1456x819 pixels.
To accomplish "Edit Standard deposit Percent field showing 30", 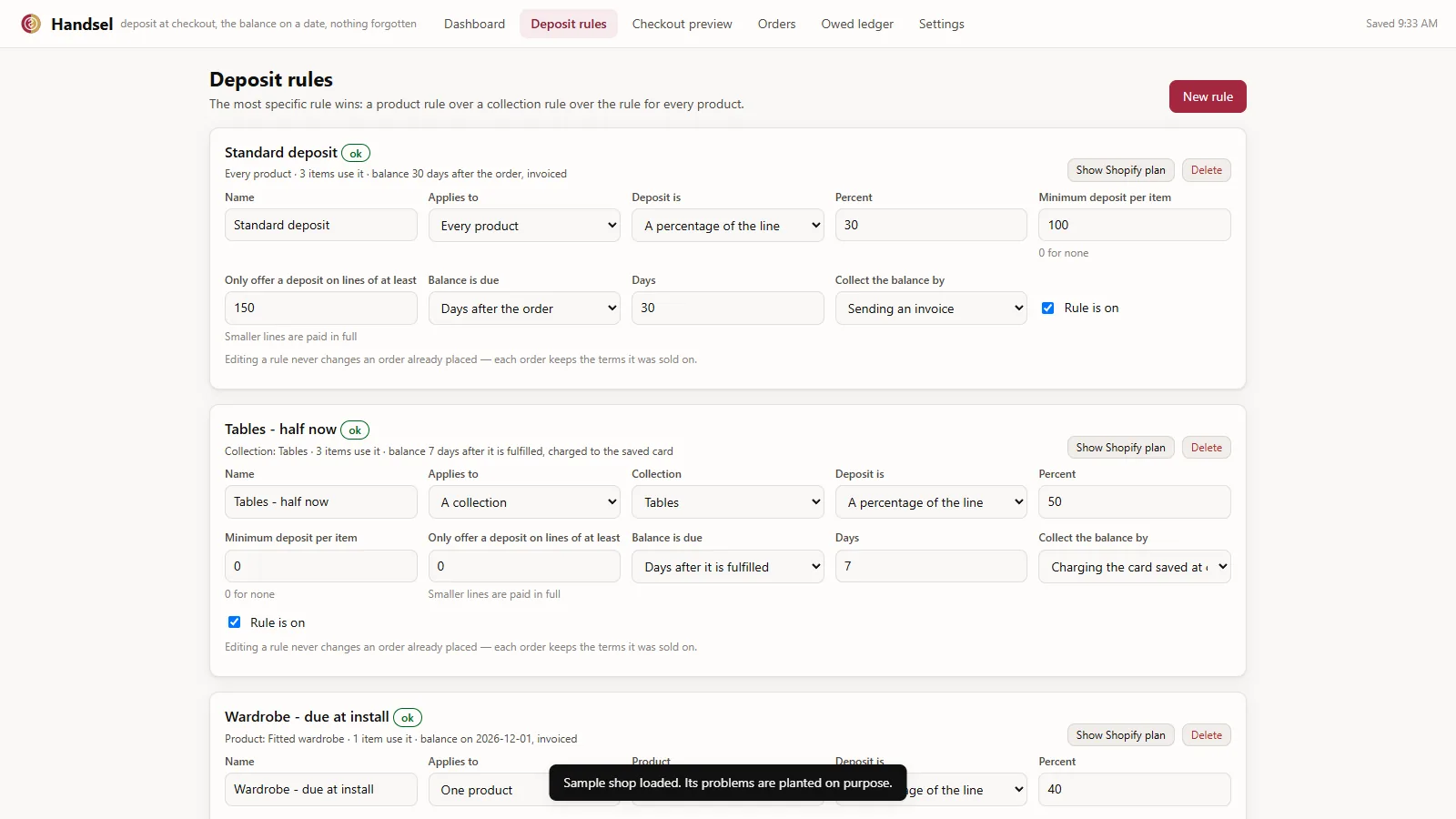I will tap(931, 225).
